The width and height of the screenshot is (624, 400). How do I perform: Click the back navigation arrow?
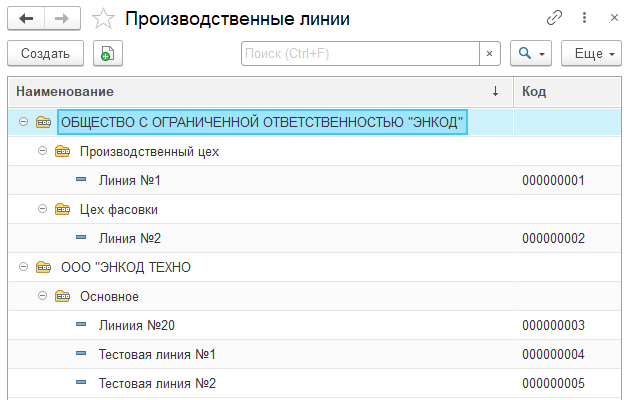26,18
